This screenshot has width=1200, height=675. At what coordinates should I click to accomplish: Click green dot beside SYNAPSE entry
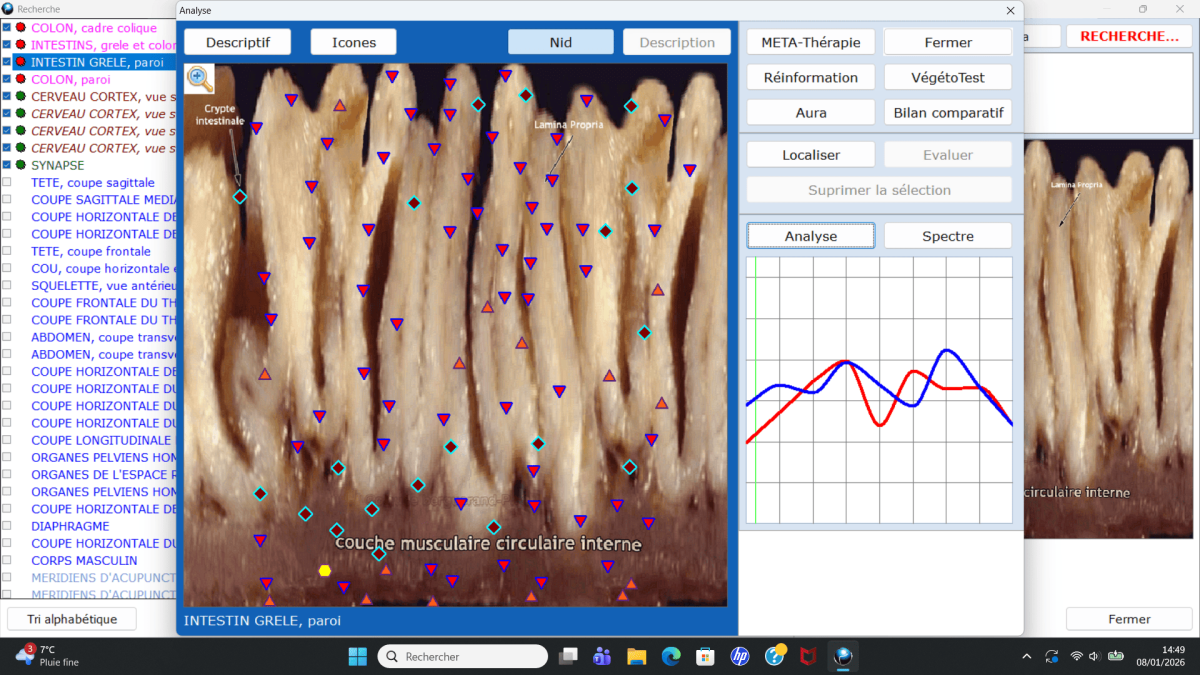coord(20,165)
